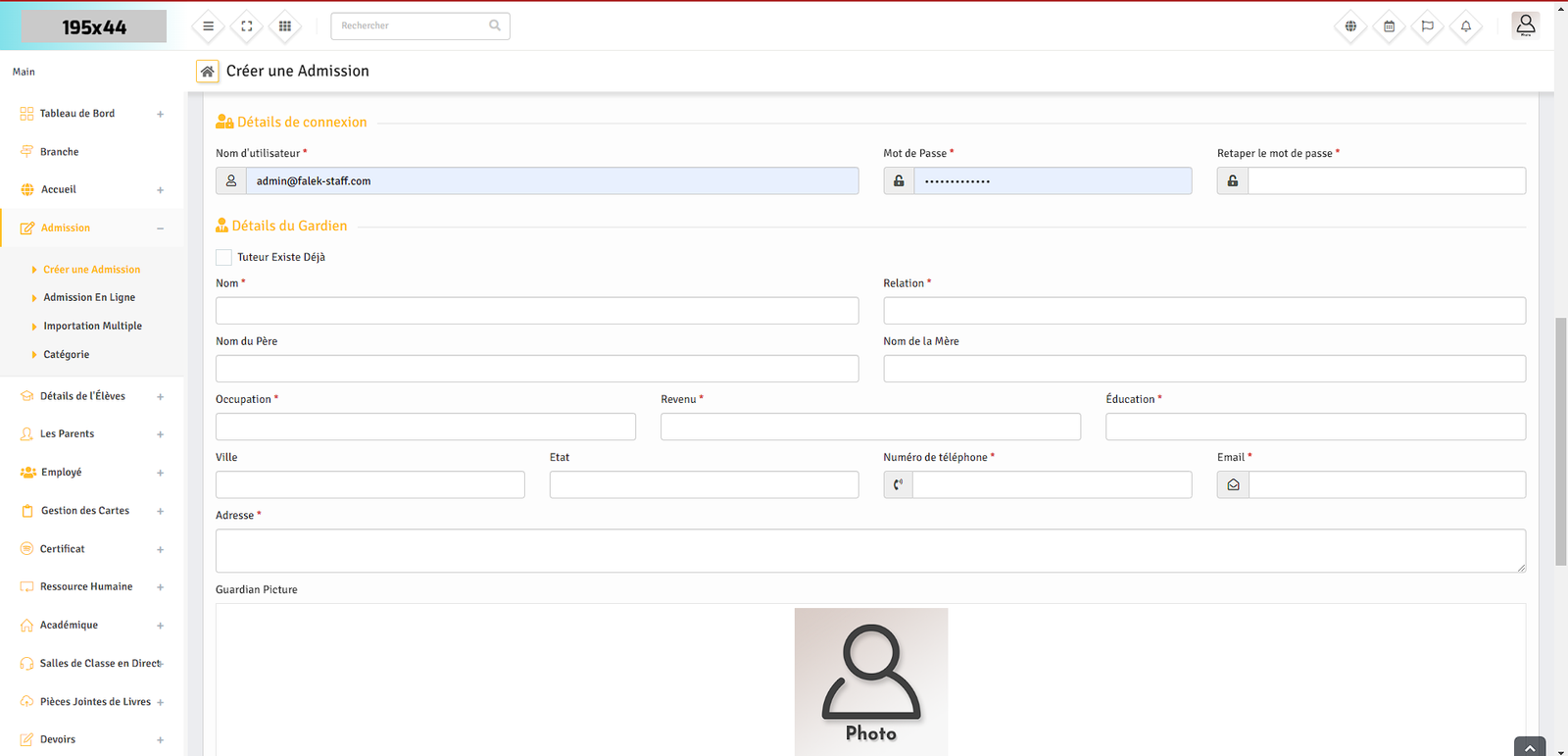Open the user profile avatar
Image resolution: width=1568 pixels, height=756 pixels.
[x=1525, y=25]
